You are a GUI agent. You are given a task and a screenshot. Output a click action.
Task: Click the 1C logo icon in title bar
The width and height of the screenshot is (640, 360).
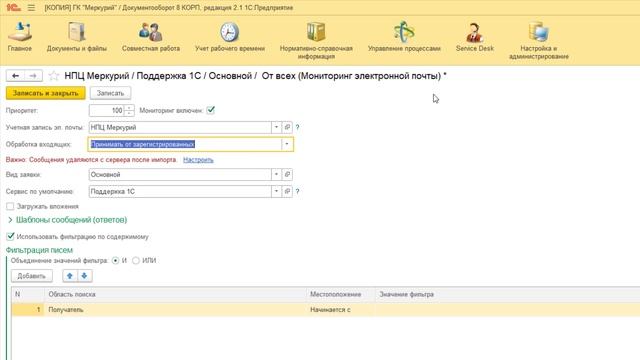(13, 7)
